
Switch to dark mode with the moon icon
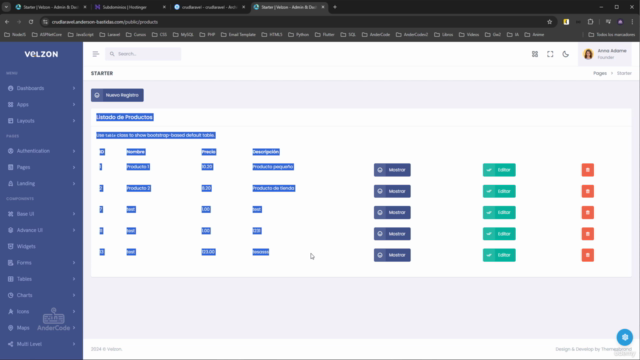(565, 54)
